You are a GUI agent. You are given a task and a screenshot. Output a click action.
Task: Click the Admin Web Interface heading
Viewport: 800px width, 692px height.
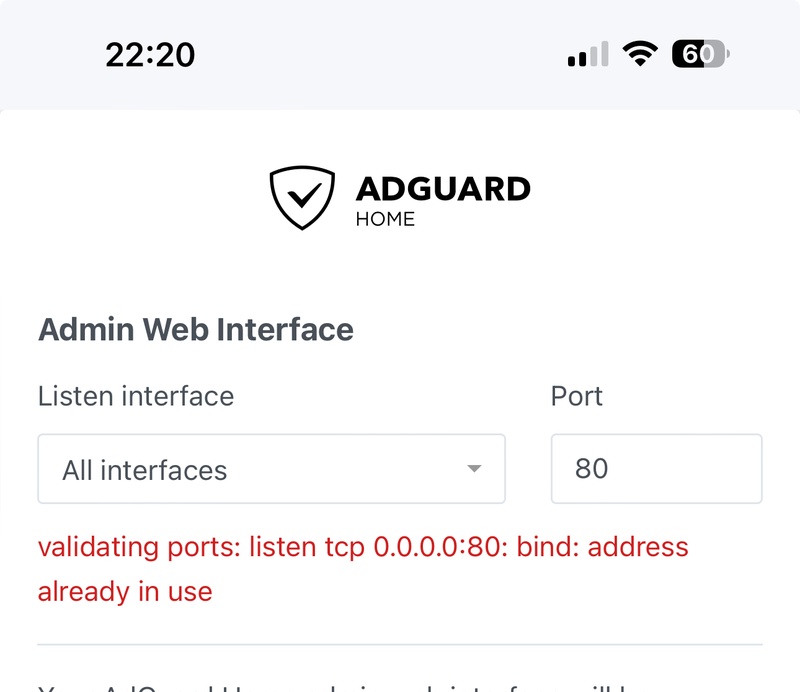[x=195, y=329]
